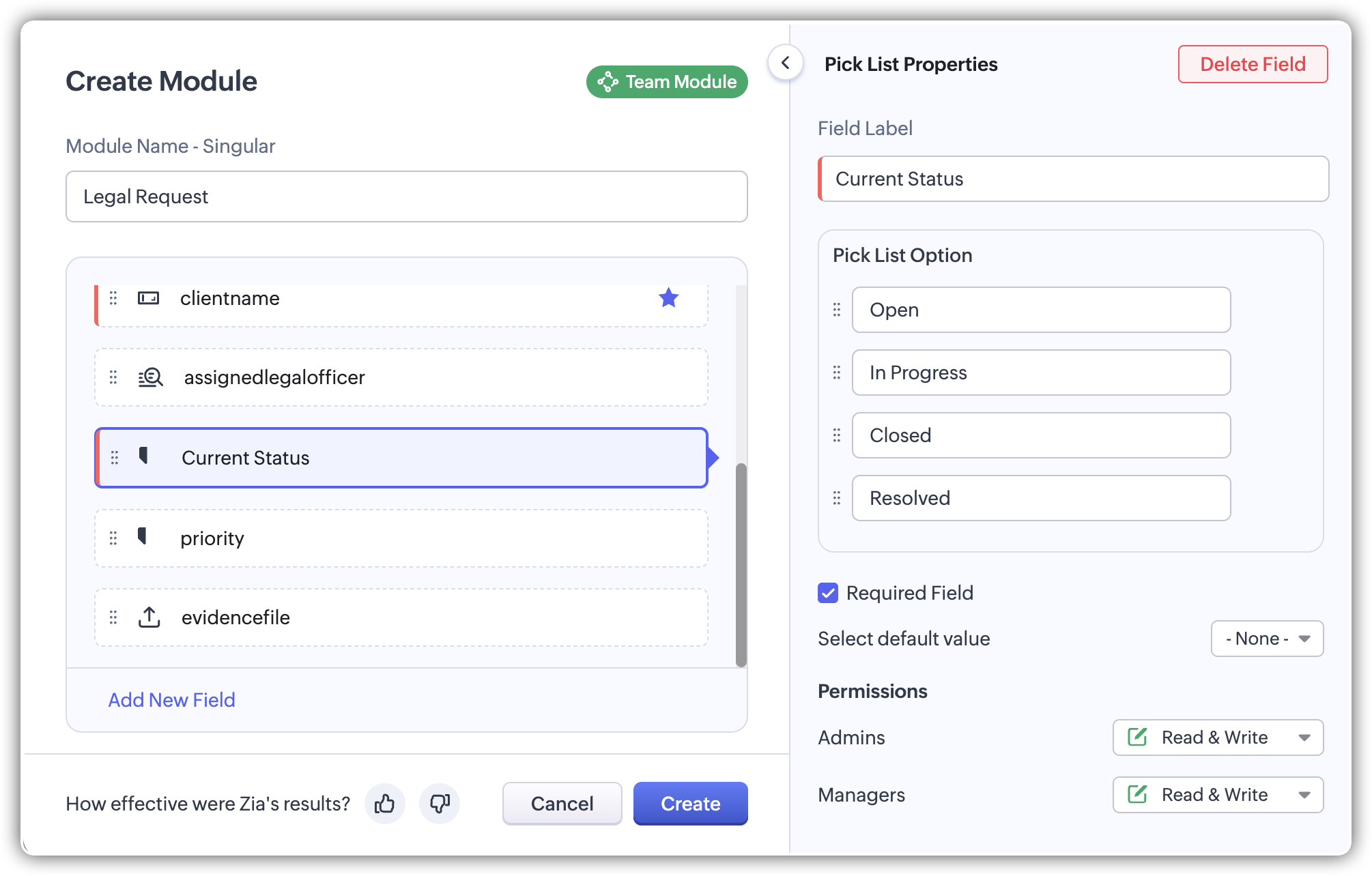The width and height of the screenshot is (1372, 876).
Task: Click the Add New Field link
Action: point(172,700)
